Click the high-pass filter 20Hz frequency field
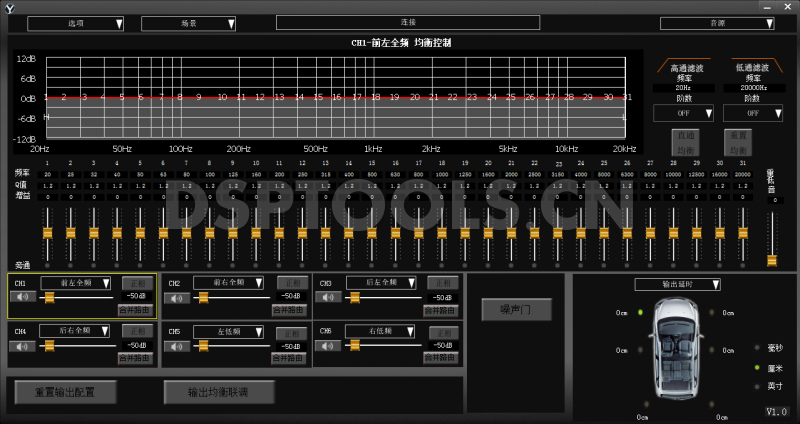The image size is (800, 424). [x=683, y=87]
